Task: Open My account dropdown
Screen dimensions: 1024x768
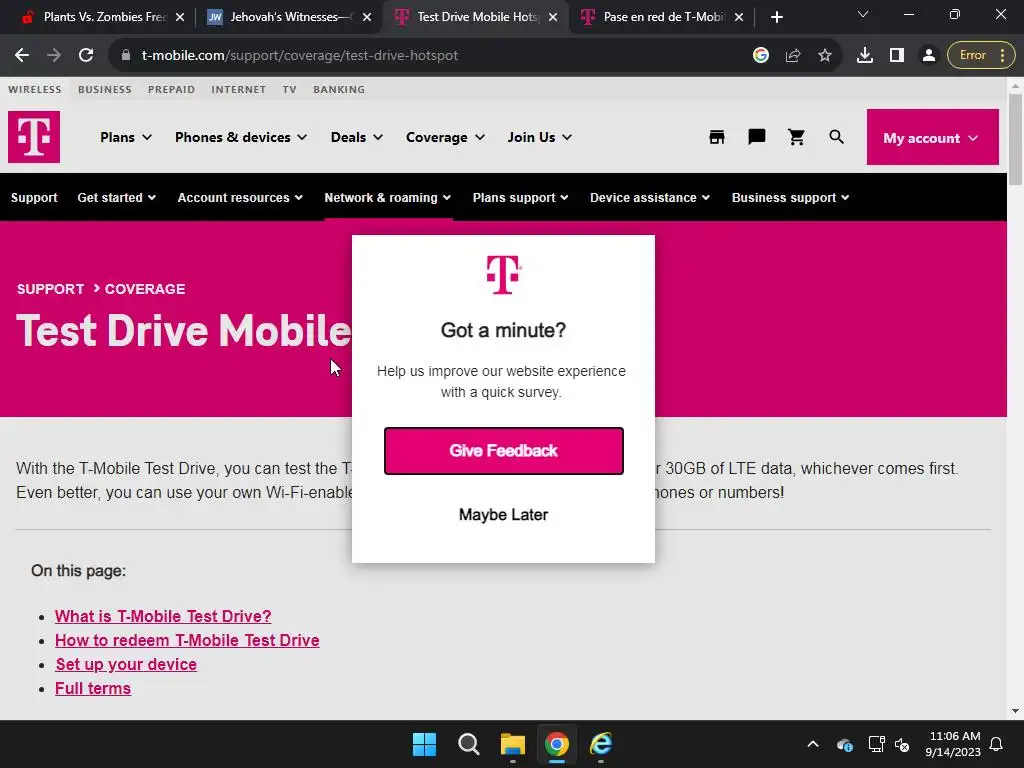Action: pos(932,137)
